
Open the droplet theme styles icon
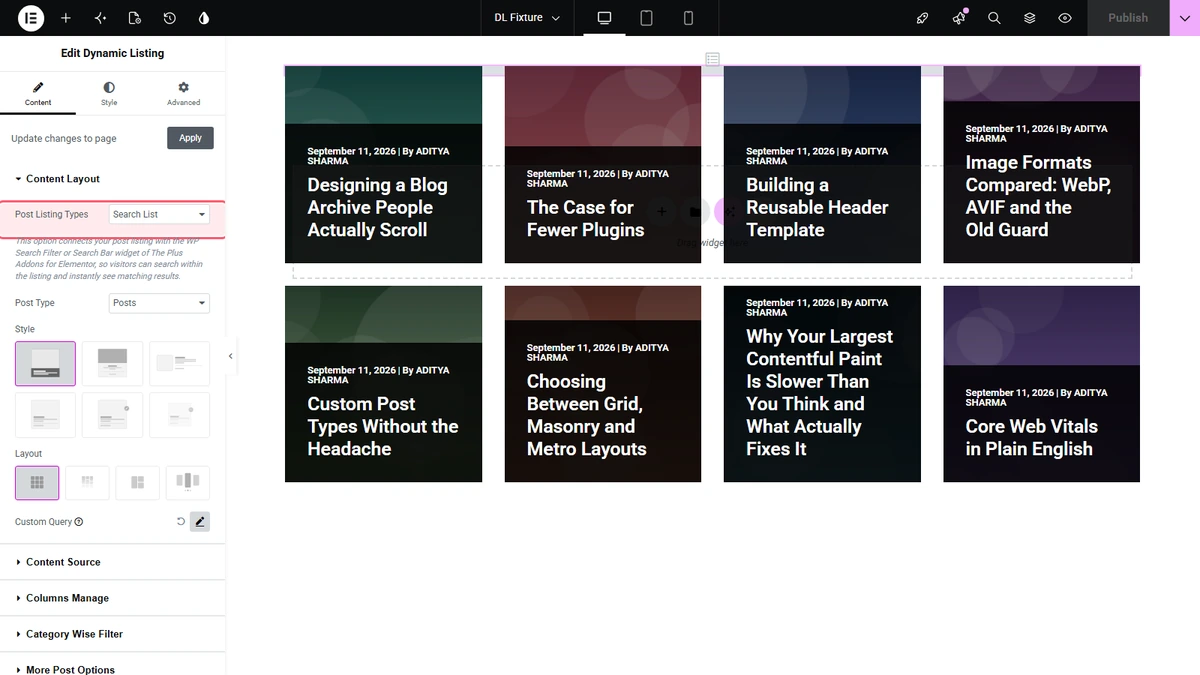pyautogui.click(x=205, y=18)
